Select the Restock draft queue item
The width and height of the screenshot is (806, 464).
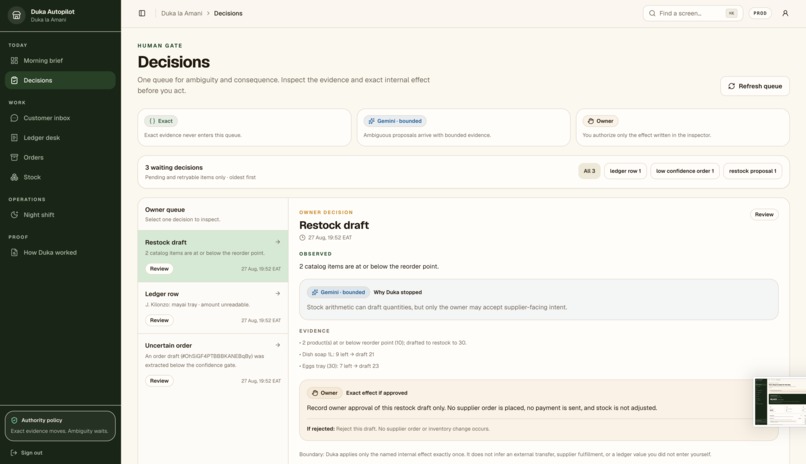point(213,256)
